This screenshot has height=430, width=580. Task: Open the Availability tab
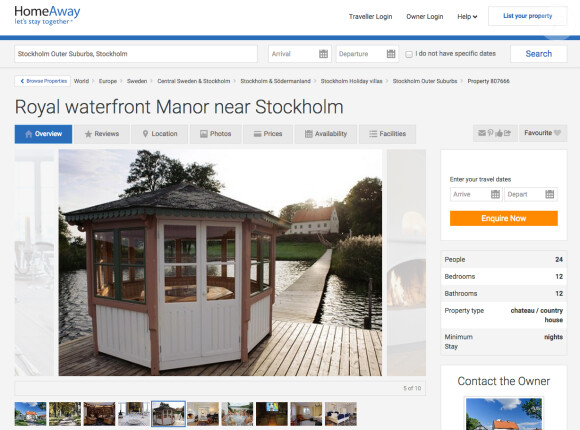326,134
